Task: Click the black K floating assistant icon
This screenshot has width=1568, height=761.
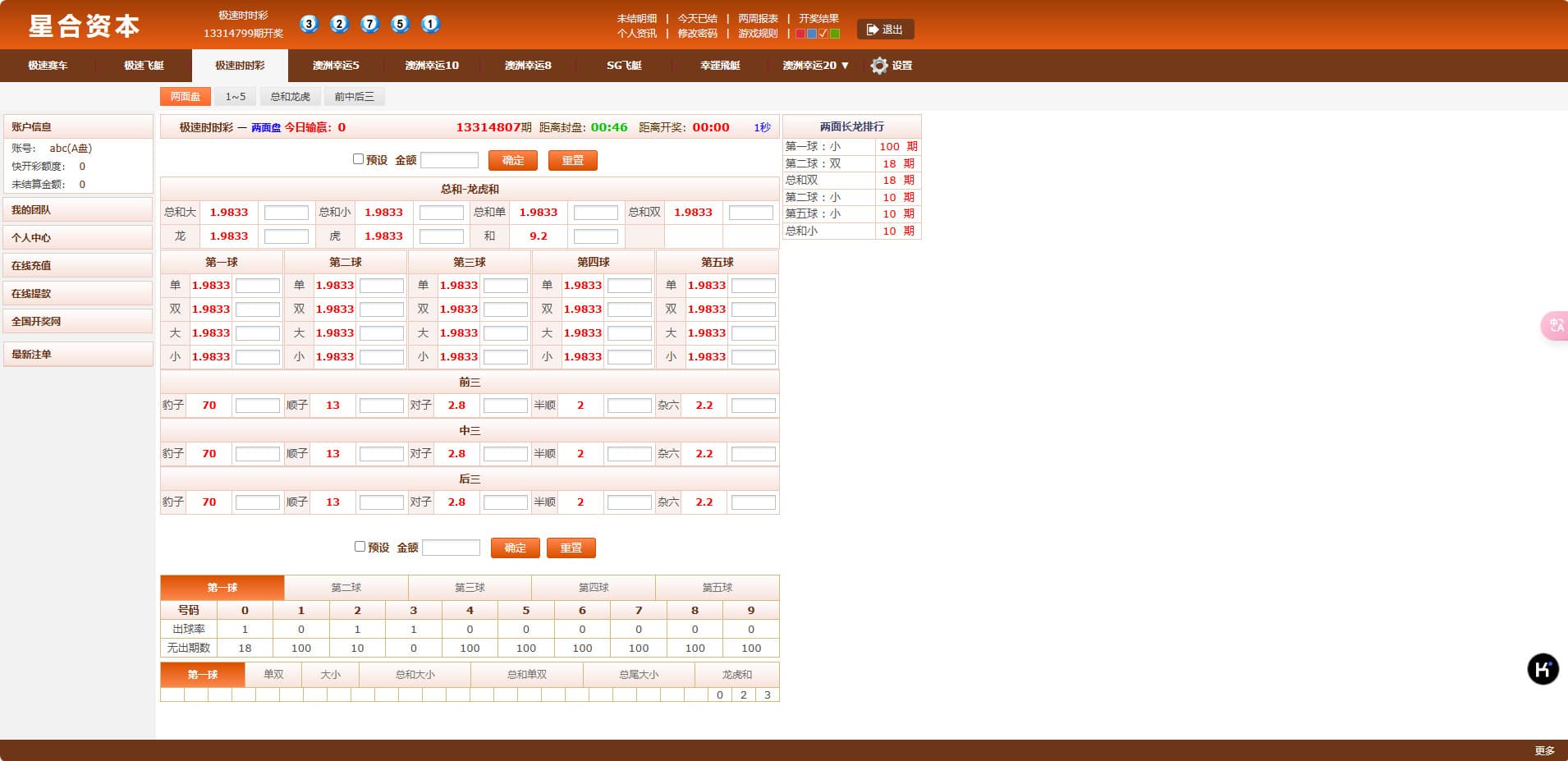Action: [x=1543, y=669]
